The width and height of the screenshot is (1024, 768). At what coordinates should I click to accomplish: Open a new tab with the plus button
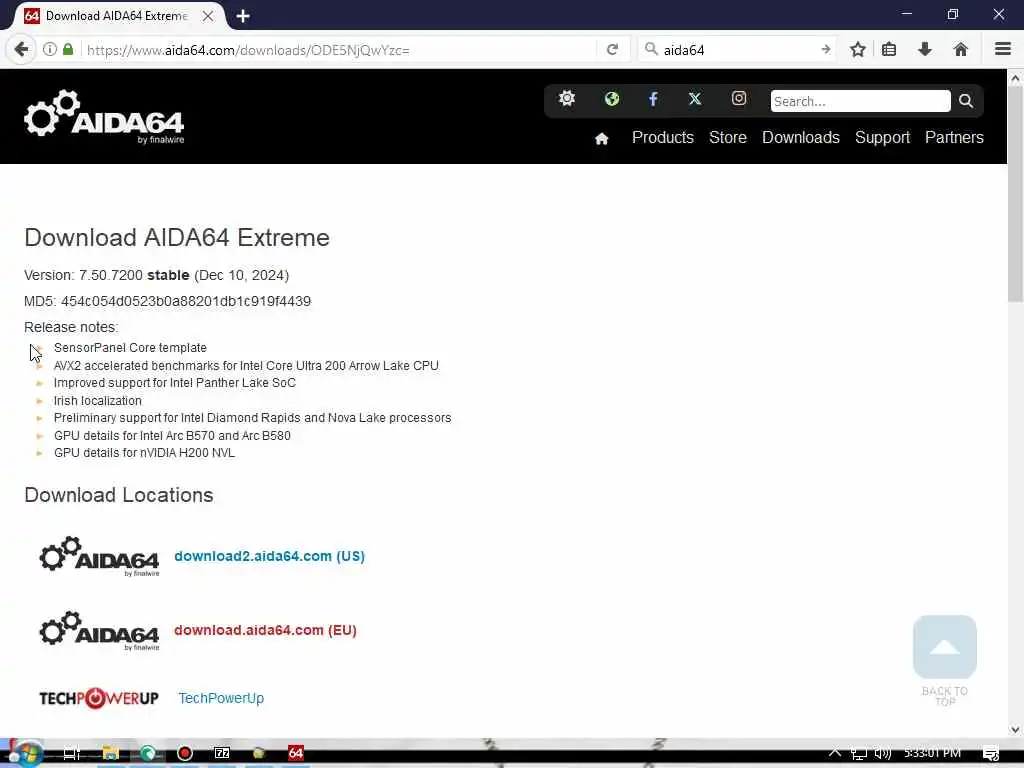click(x=242, y=16)
